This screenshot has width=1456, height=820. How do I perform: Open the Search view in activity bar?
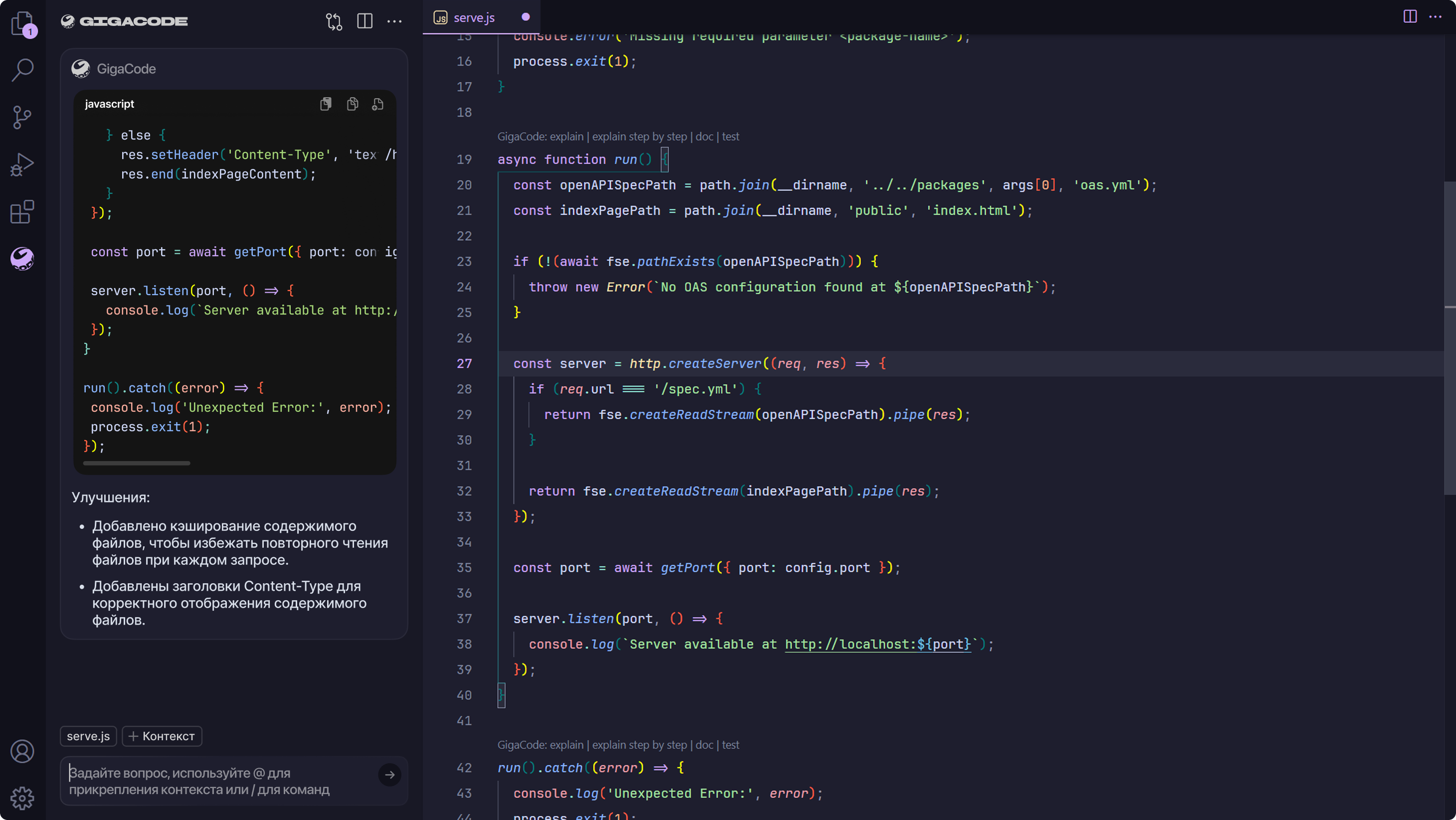[x=22, y=70]
